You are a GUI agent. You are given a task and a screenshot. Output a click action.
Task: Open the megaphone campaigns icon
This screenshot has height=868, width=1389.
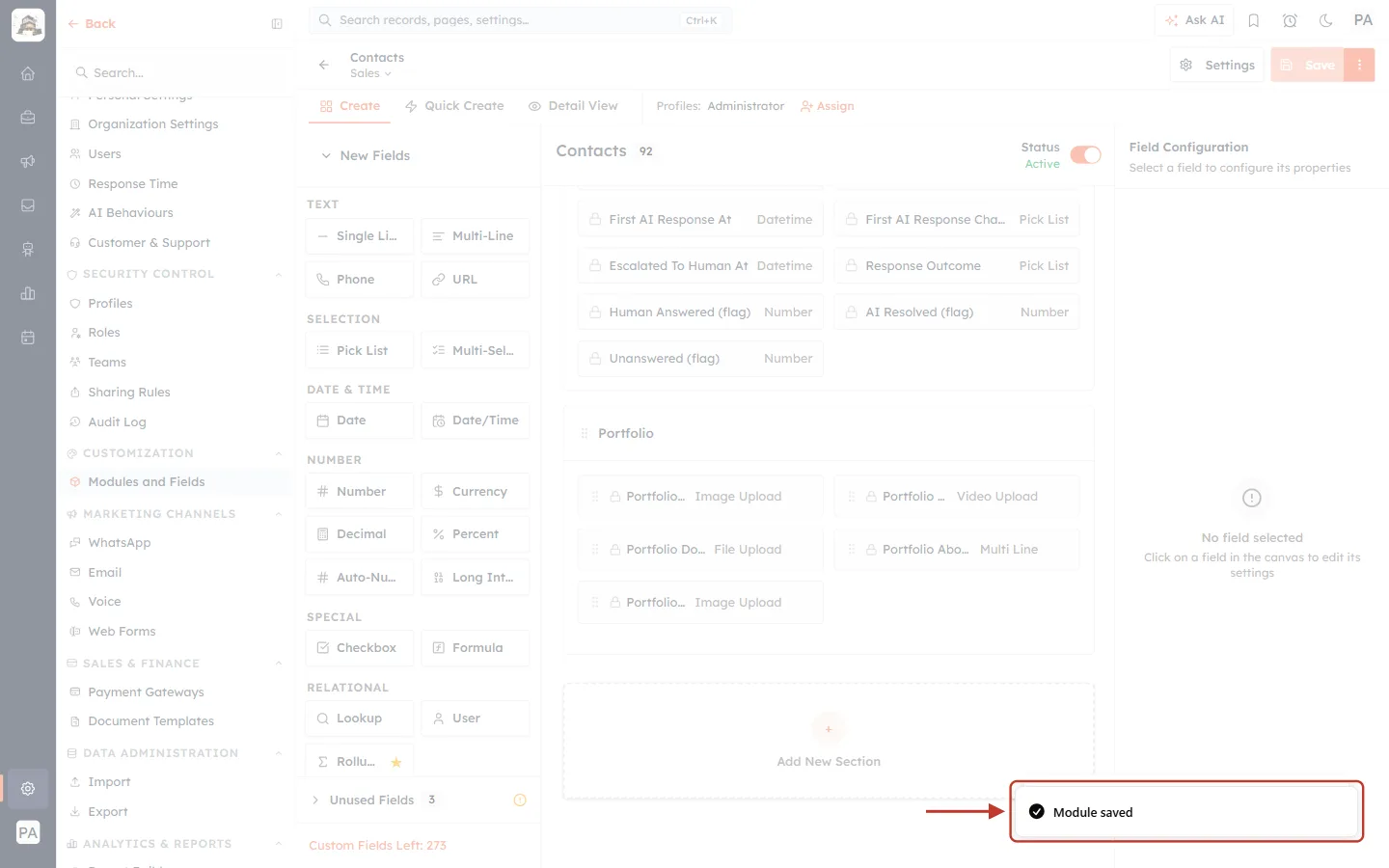(28, 161)
